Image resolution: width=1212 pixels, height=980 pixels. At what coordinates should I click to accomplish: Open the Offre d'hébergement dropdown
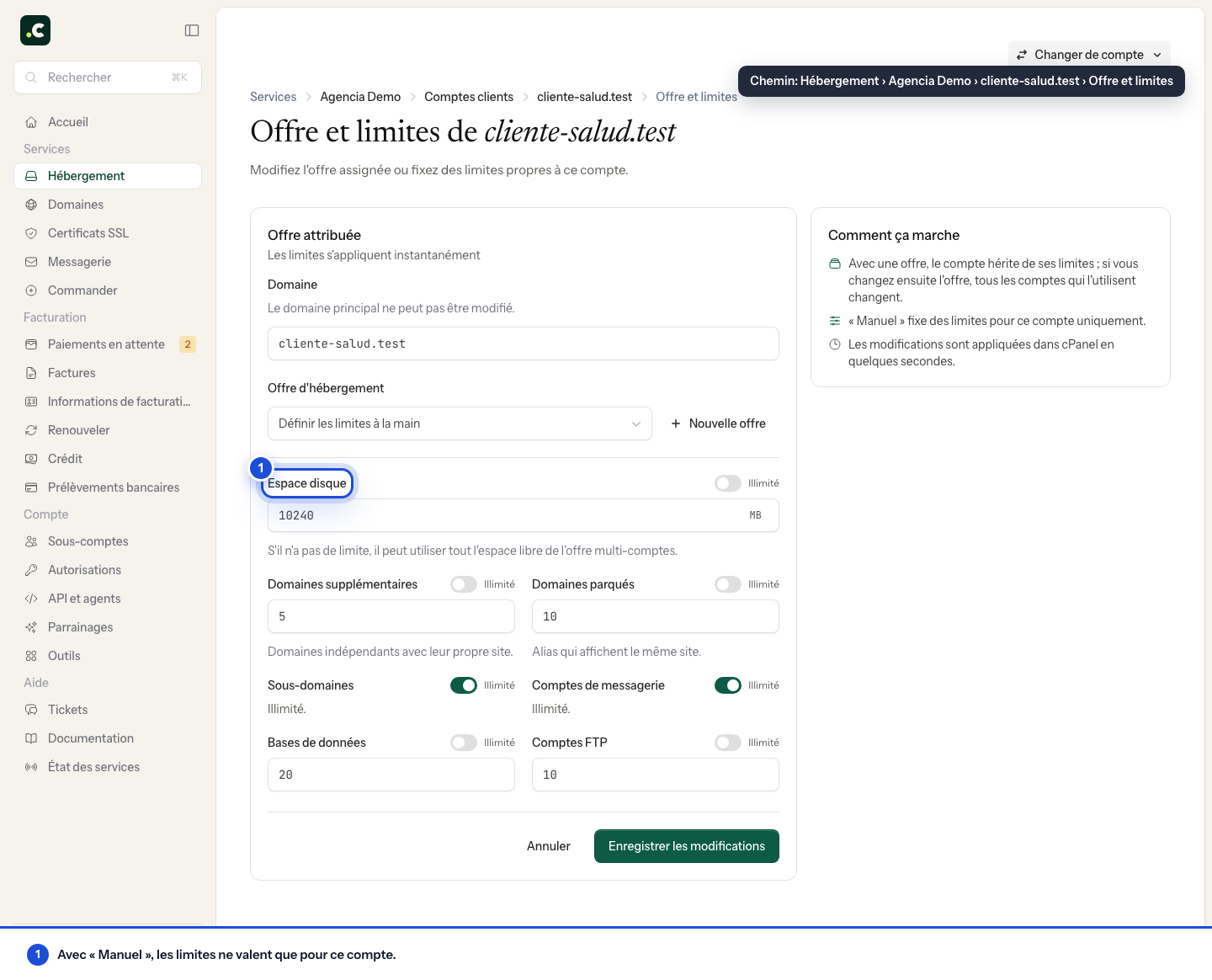(x=460, y=423)
